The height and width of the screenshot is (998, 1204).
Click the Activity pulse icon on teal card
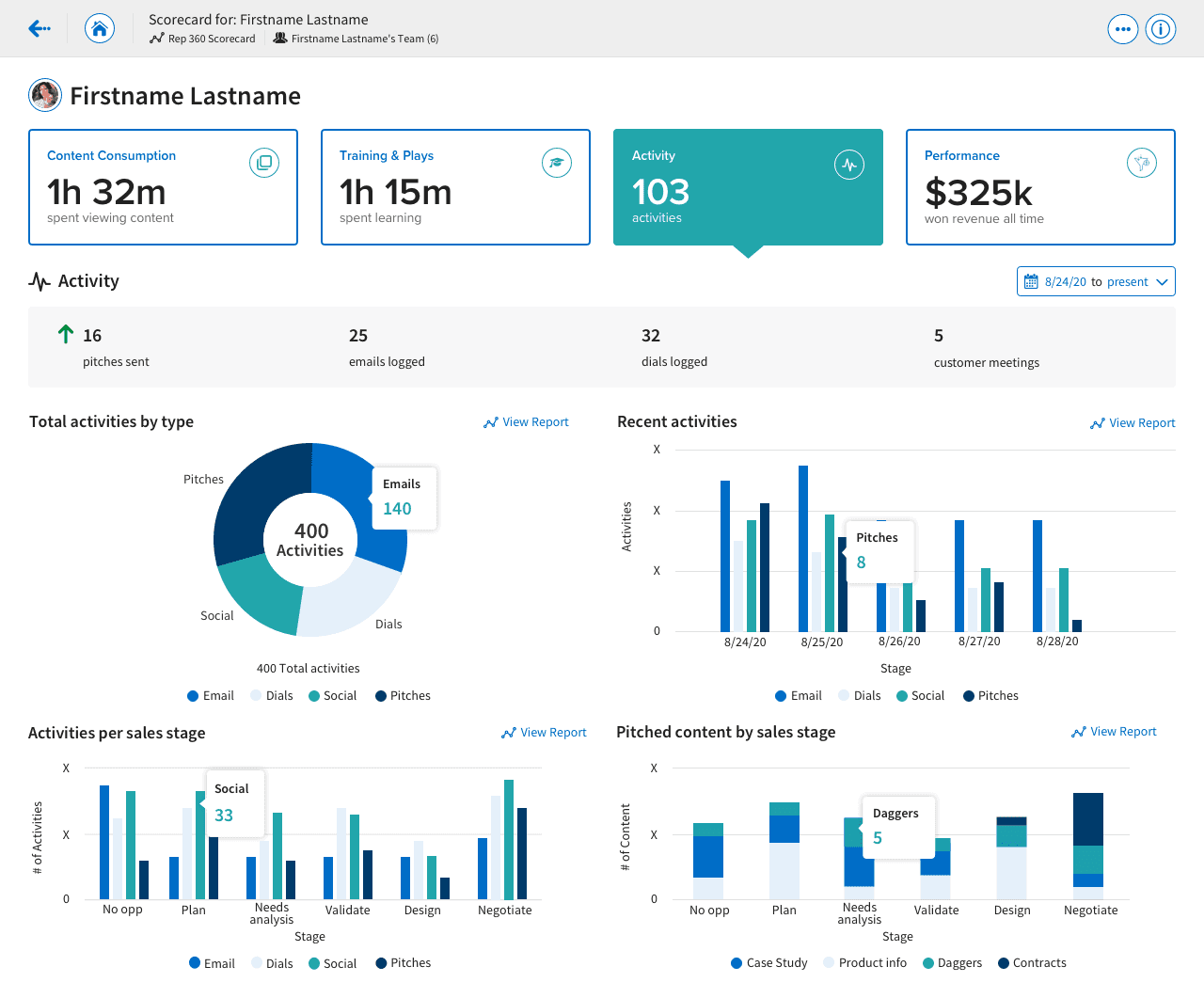849,165
